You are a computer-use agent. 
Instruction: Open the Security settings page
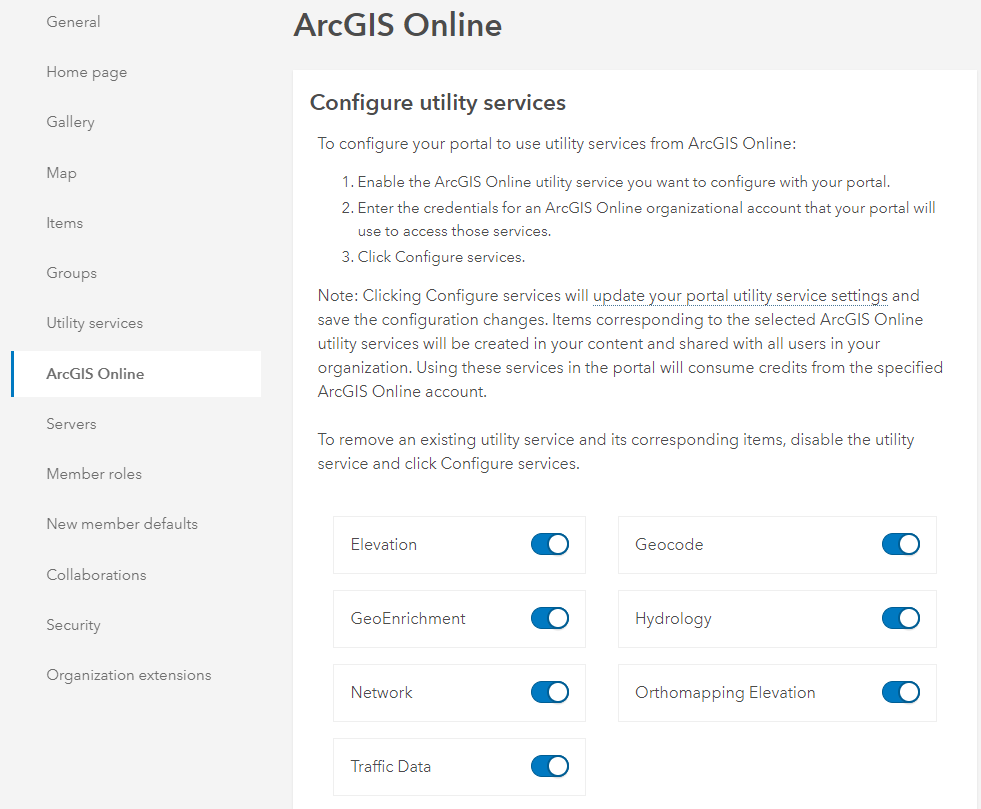[73, 624]
